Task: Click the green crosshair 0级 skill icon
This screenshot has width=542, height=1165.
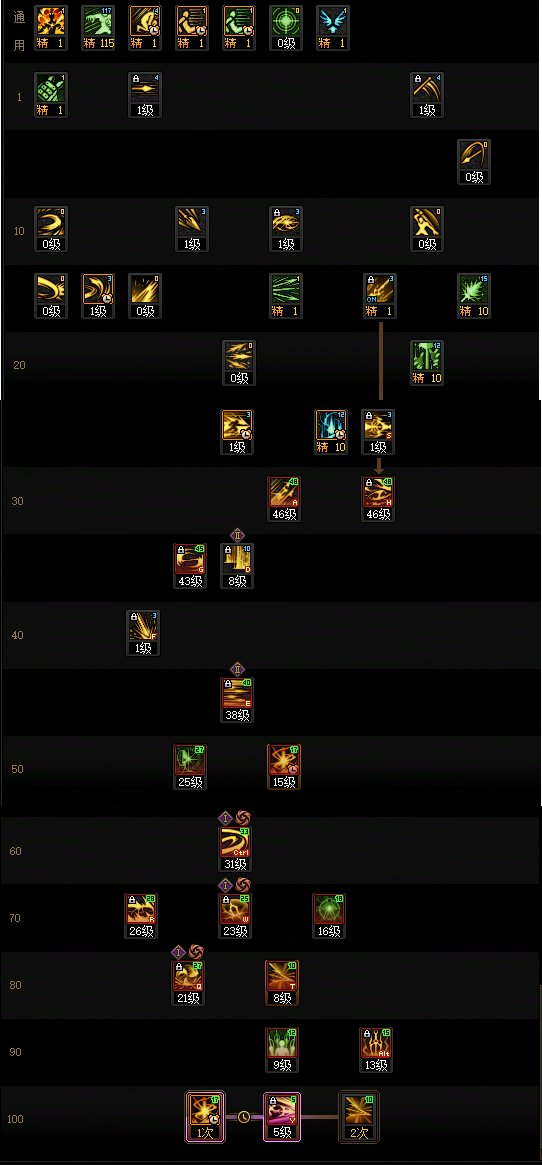Action: [285, 27]
